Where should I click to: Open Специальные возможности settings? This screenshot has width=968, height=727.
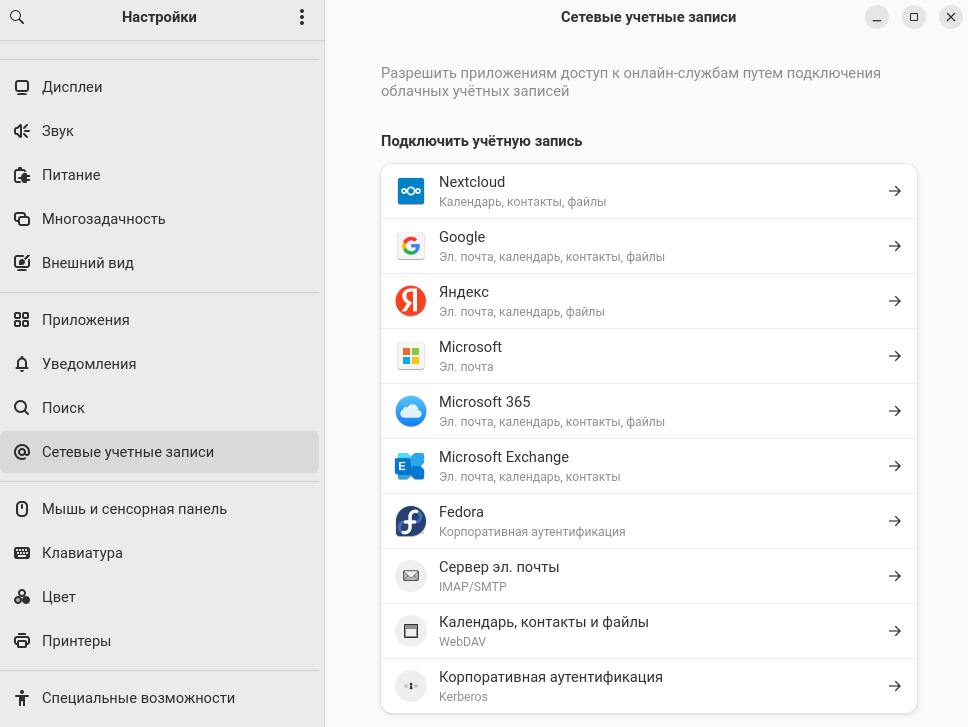[138, 698]
